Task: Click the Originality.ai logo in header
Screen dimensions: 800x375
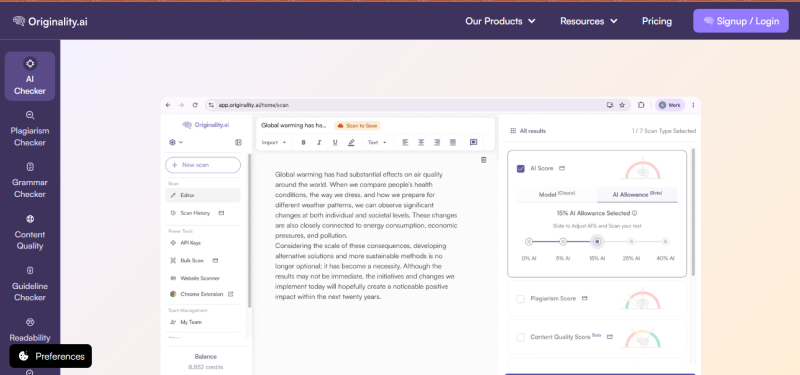Action: 50,21
